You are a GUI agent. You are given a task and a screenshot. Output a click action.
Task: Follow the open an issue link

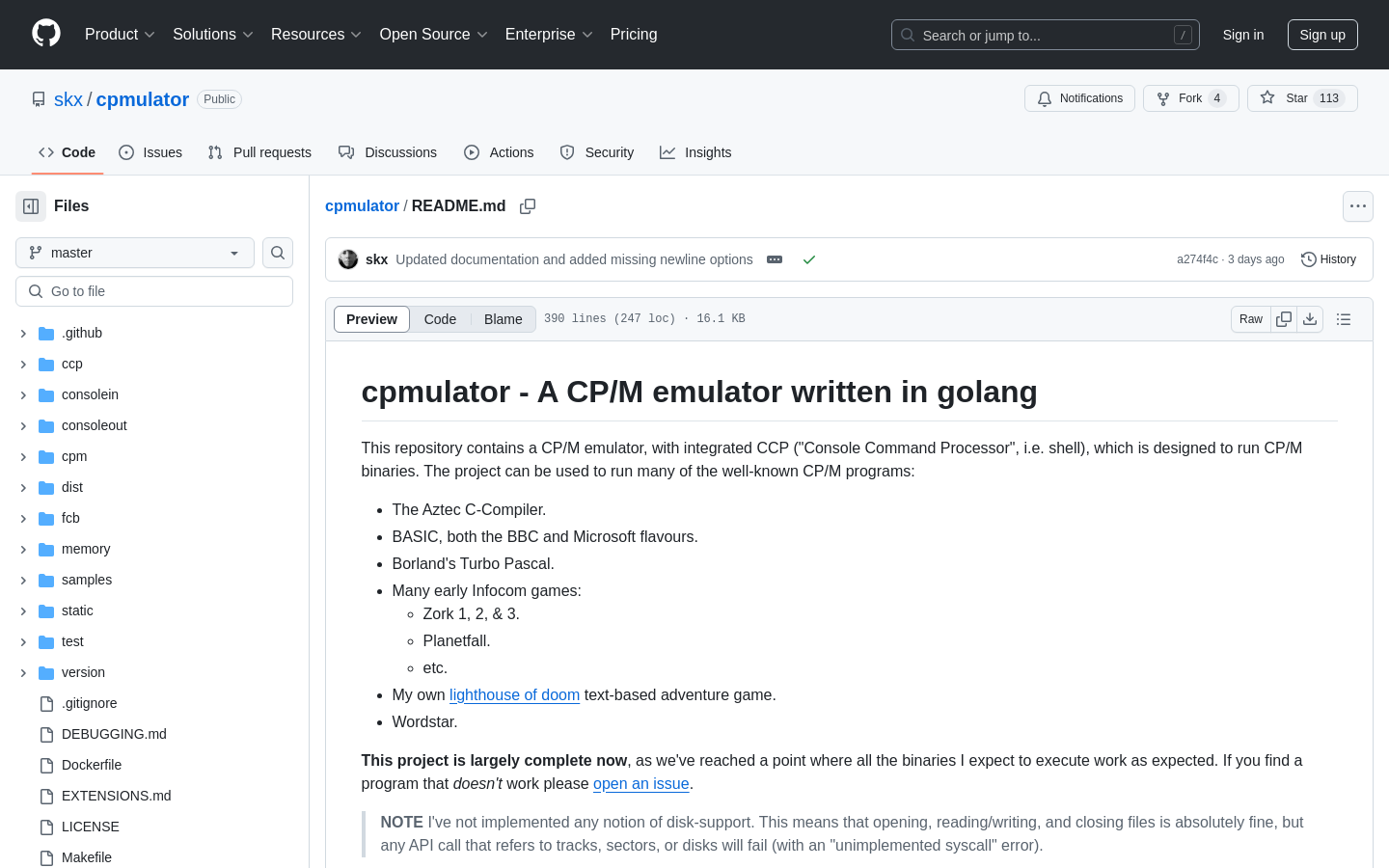click(641, 784)
